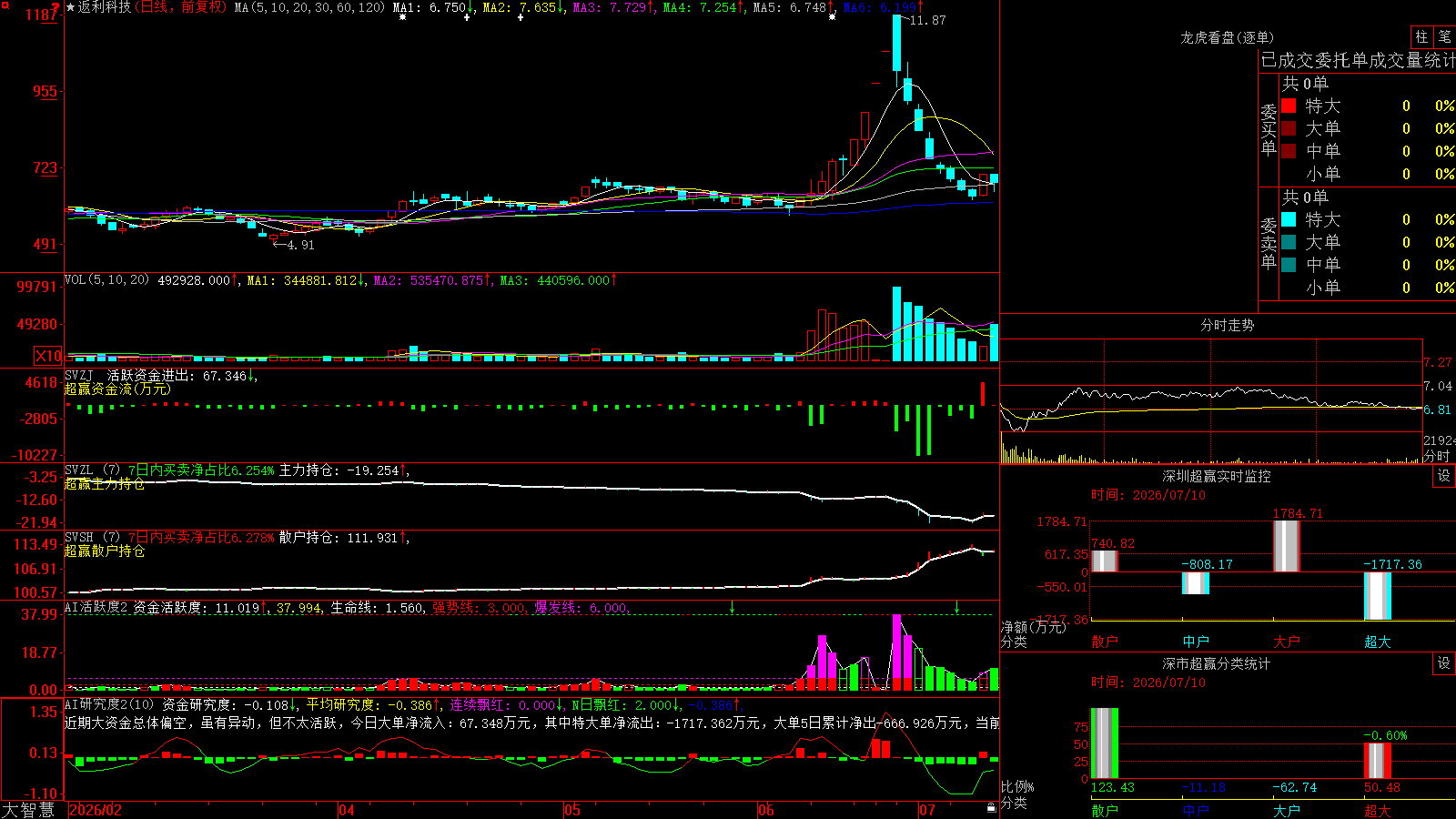
Task: Click the dark red 中单 buy-order swatch
Action: pyautogui.click(x=1289, y=151)
